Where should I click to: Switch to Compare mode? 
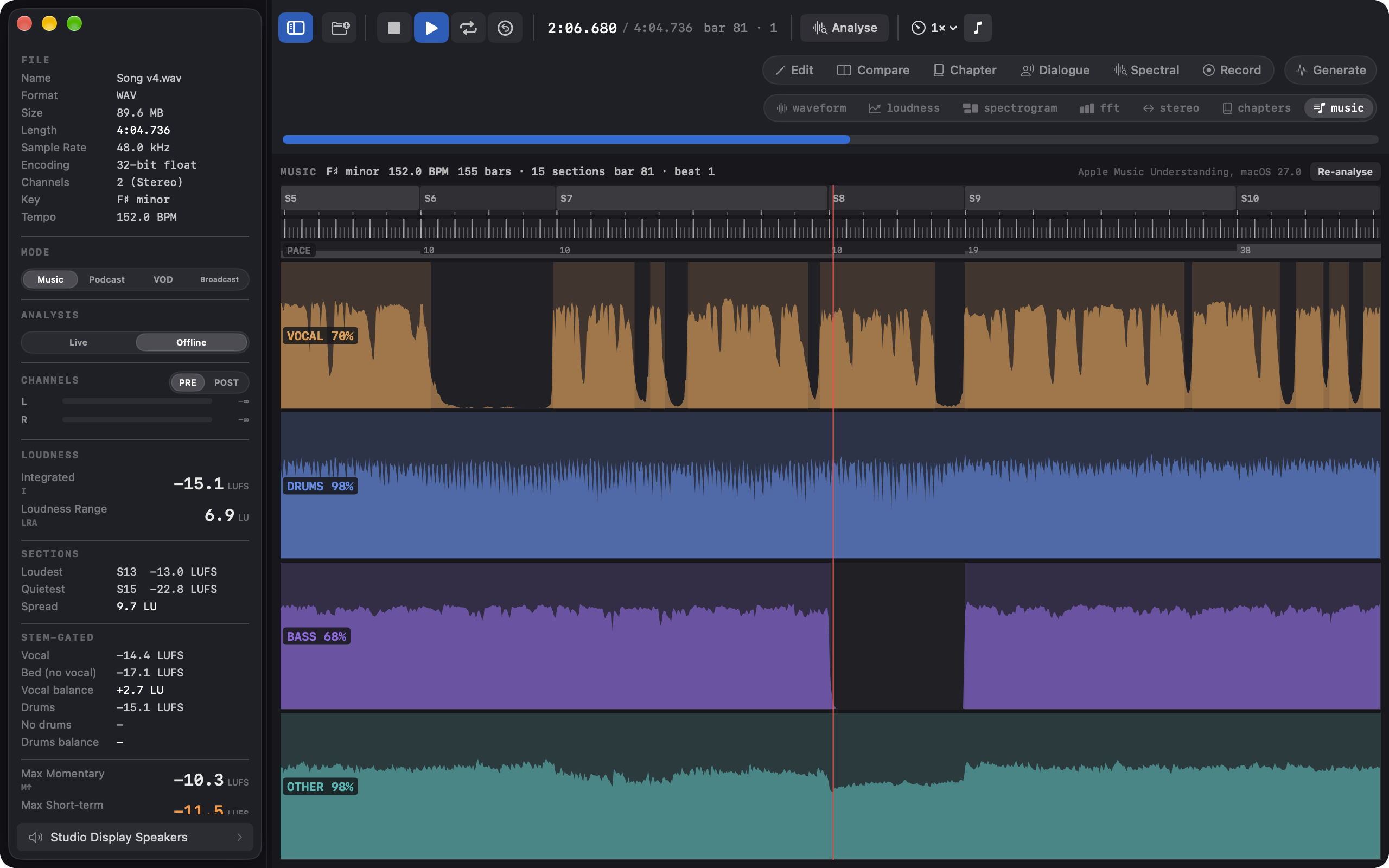coord(873,70)
